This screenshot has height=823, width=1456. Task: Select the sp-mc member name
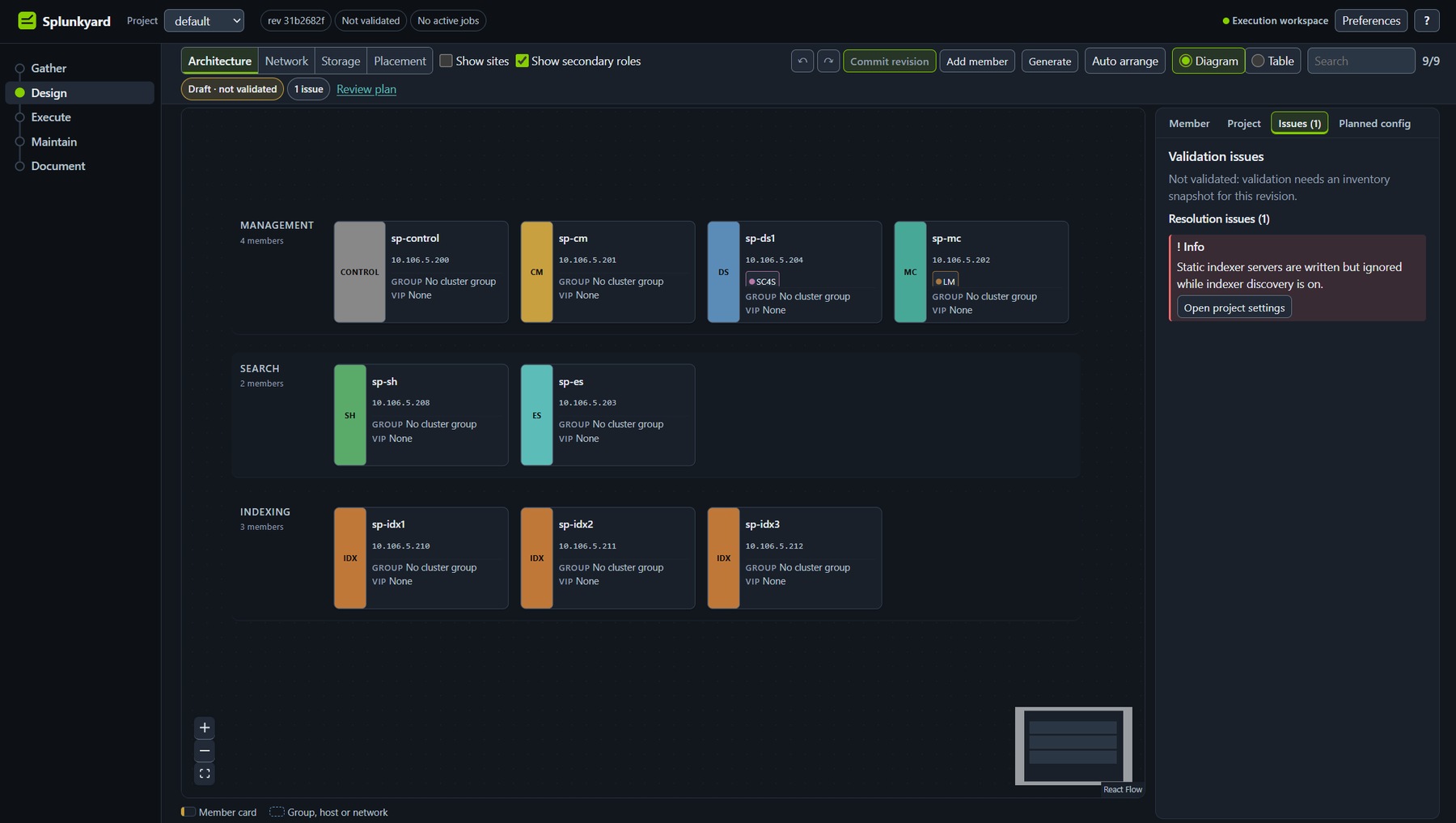(946, 238)
